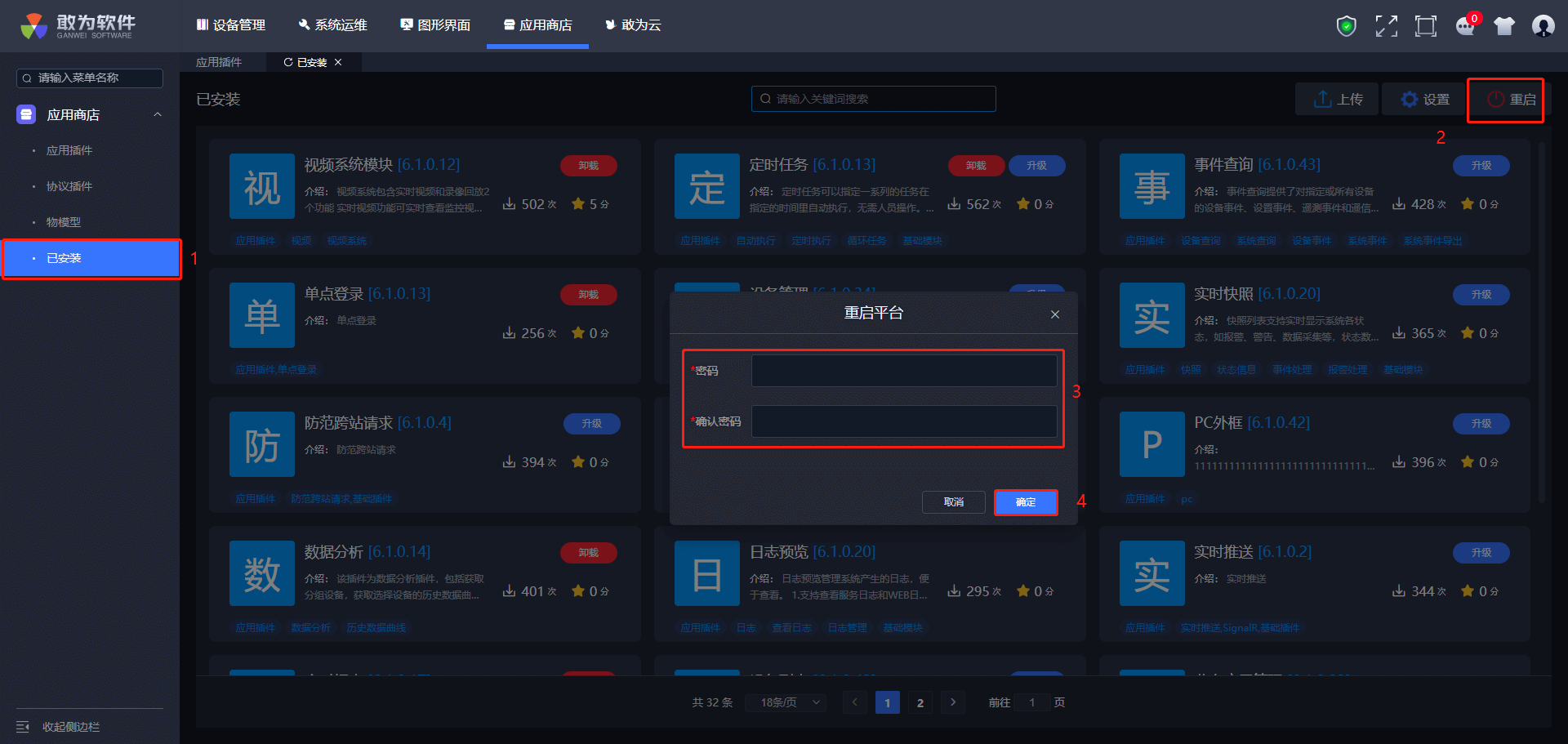
Task: Click 升级 on 事件查询
Action: click(1481, 166)
